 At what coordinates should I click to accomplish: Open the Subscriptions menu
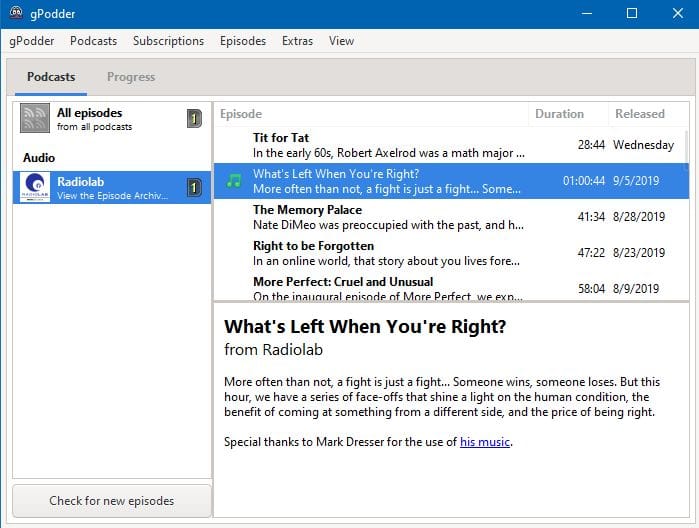point(168,41)
